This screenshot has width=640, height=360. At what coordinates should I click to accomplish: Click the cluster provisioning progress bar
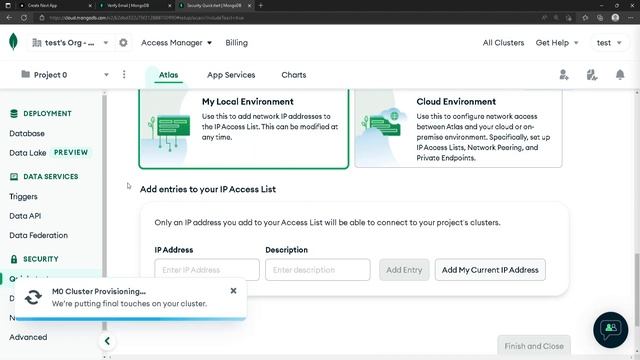(131, 319)
